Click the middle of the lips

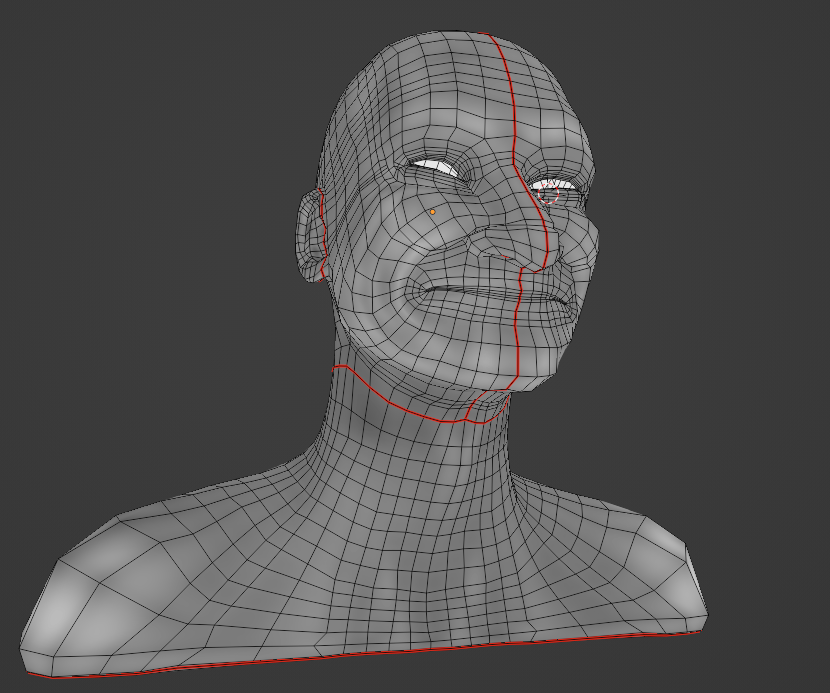tap(490, 297)
